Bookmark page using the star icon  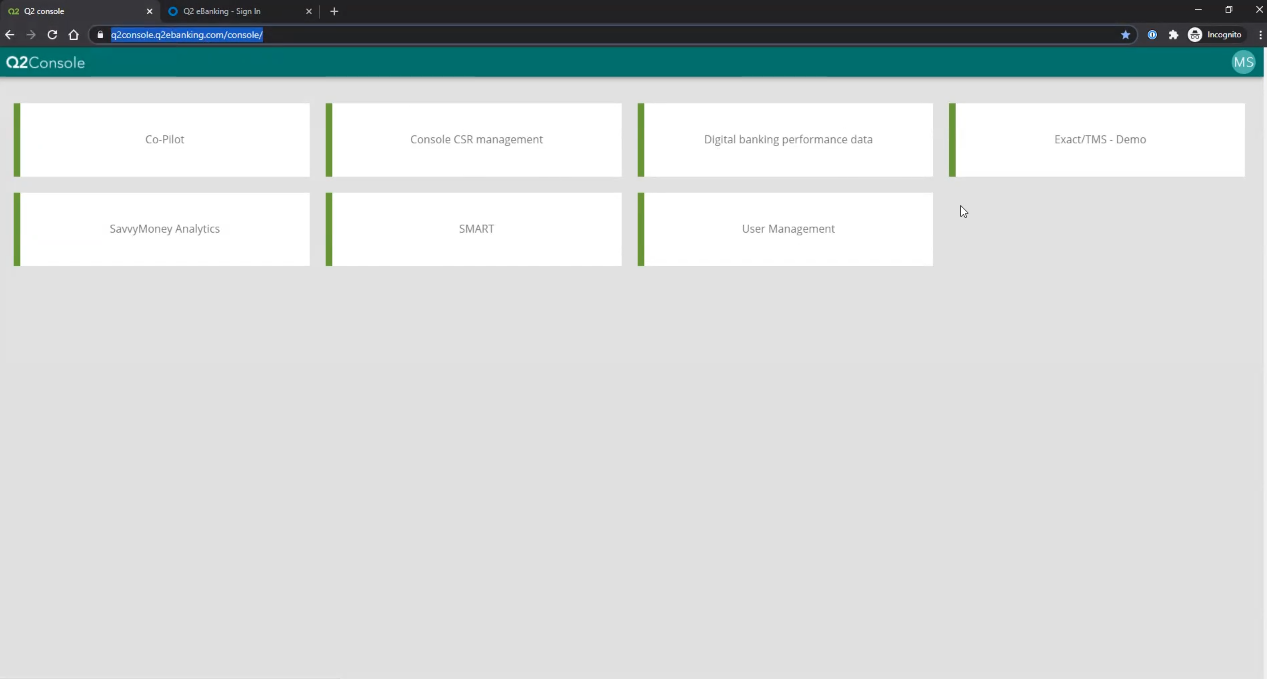tap(1125, 35)
